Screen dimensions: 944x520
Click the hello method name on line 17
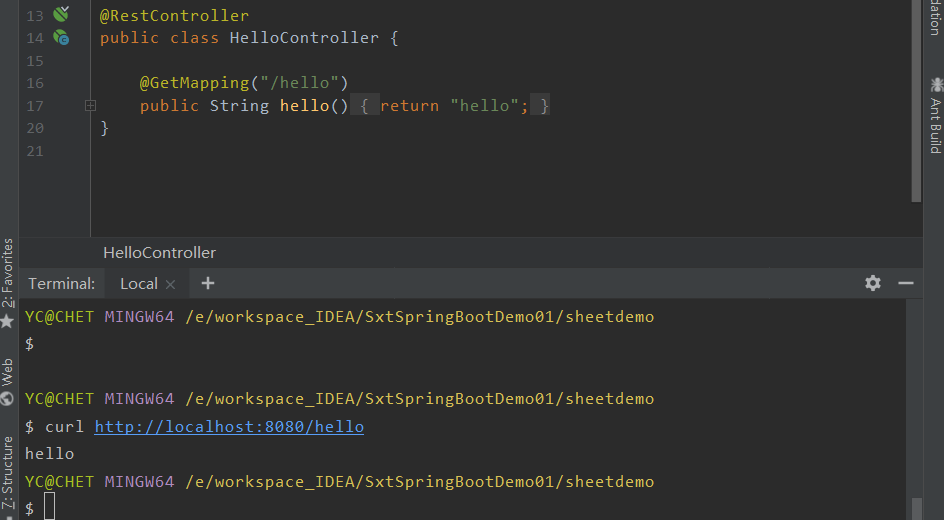(304, 105)
